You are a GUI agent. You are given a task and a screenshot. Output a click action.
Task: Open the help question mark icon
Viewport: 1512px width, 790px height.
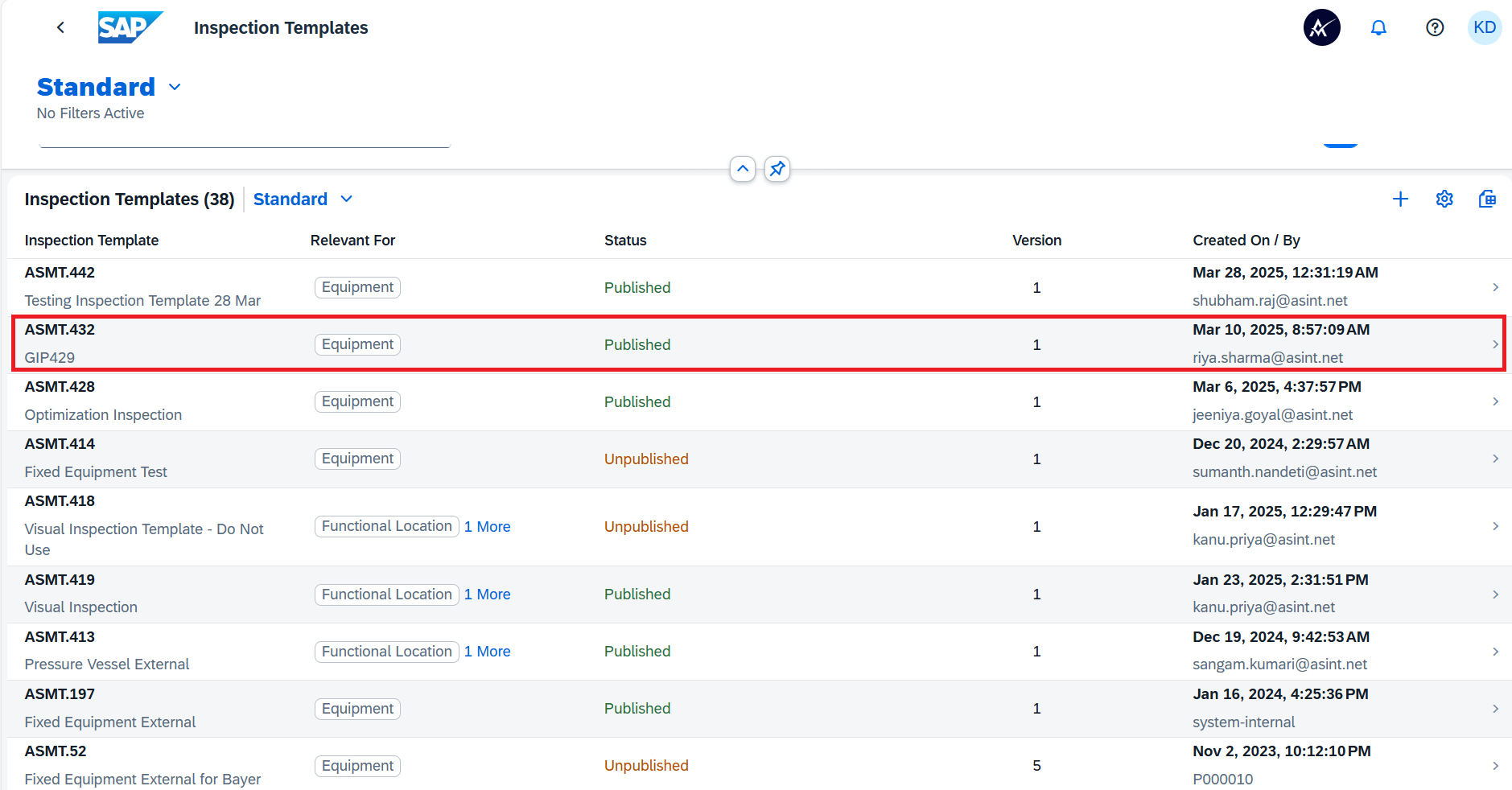(x=1434, y=27)
